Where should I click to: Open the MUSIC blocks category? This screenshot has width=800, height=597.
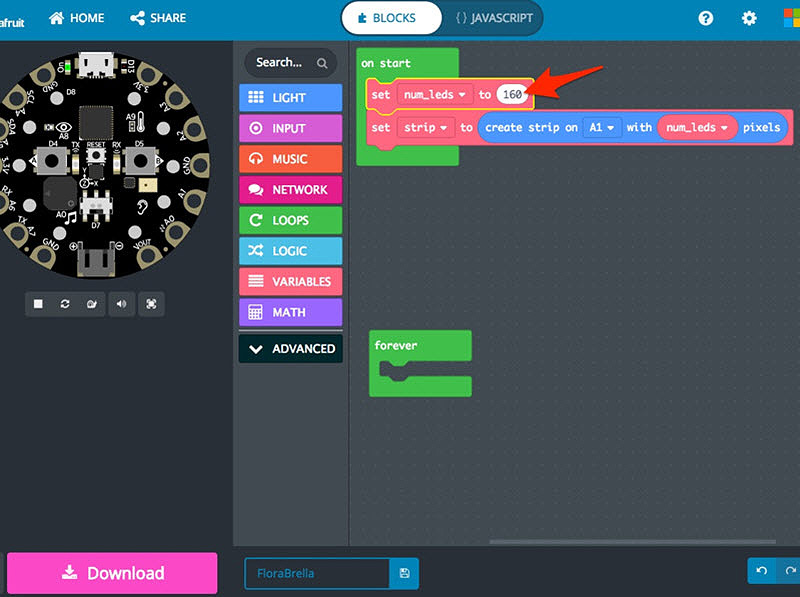(290, 158)
